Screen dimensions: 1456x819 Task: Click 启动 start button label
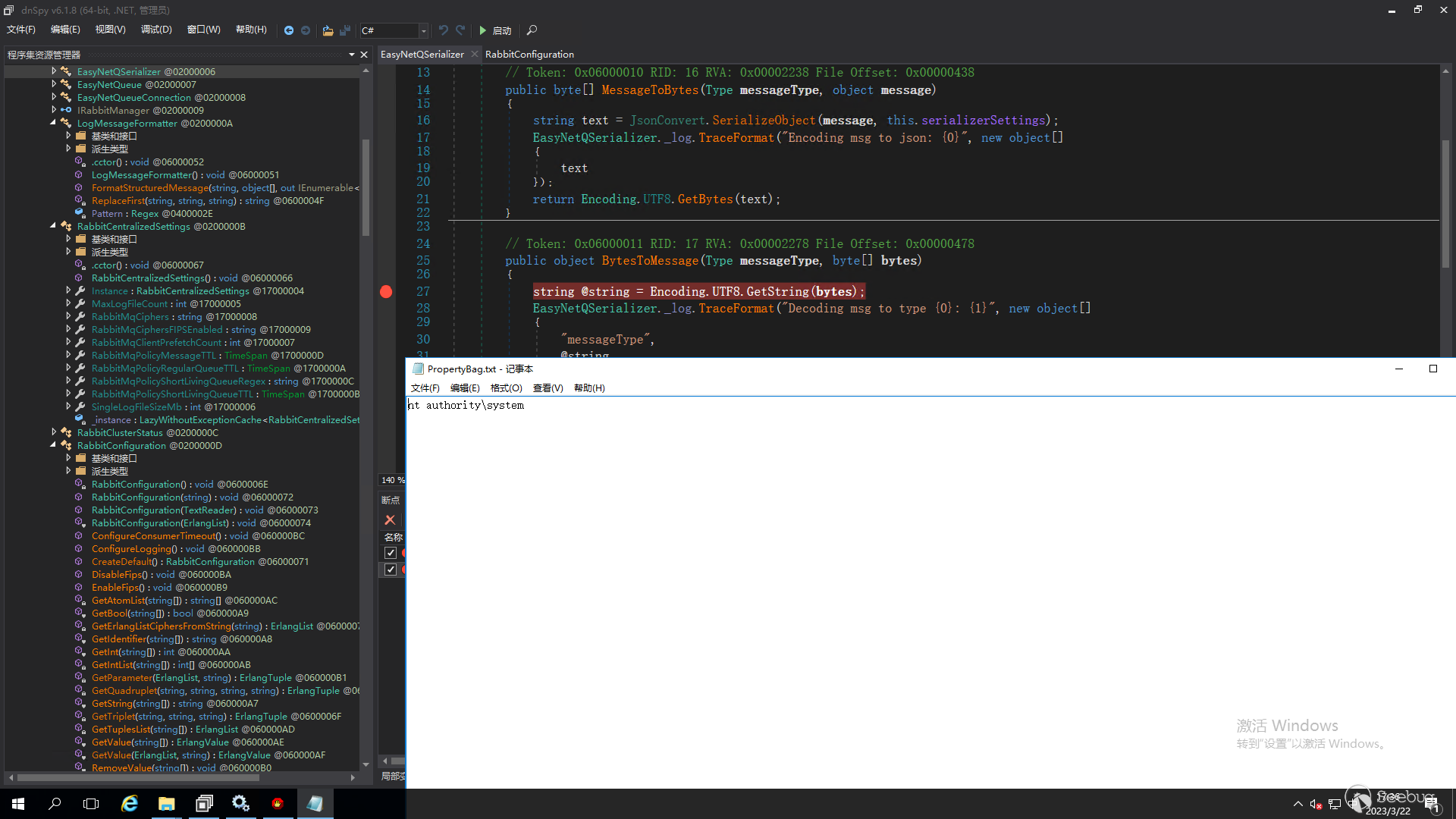(502, 30)
